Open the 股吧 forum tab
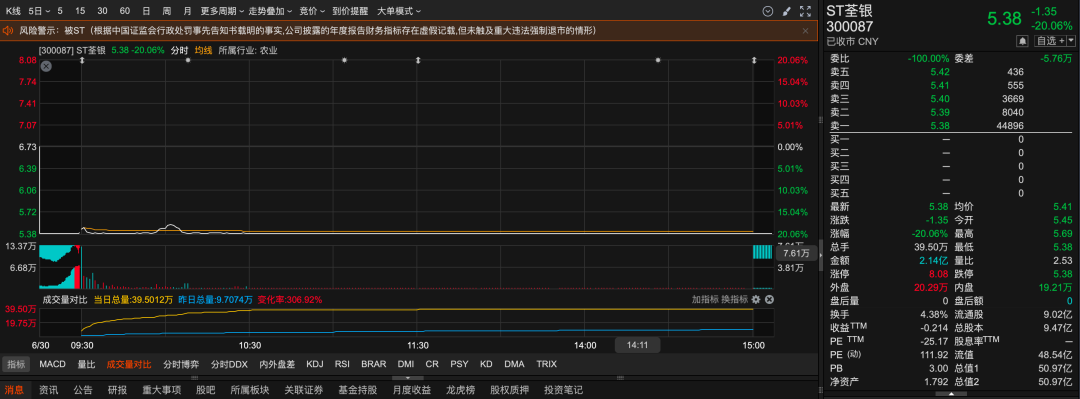Viewport: 1080px width, 399px height. pyautogui.click(x=205, y=390)
